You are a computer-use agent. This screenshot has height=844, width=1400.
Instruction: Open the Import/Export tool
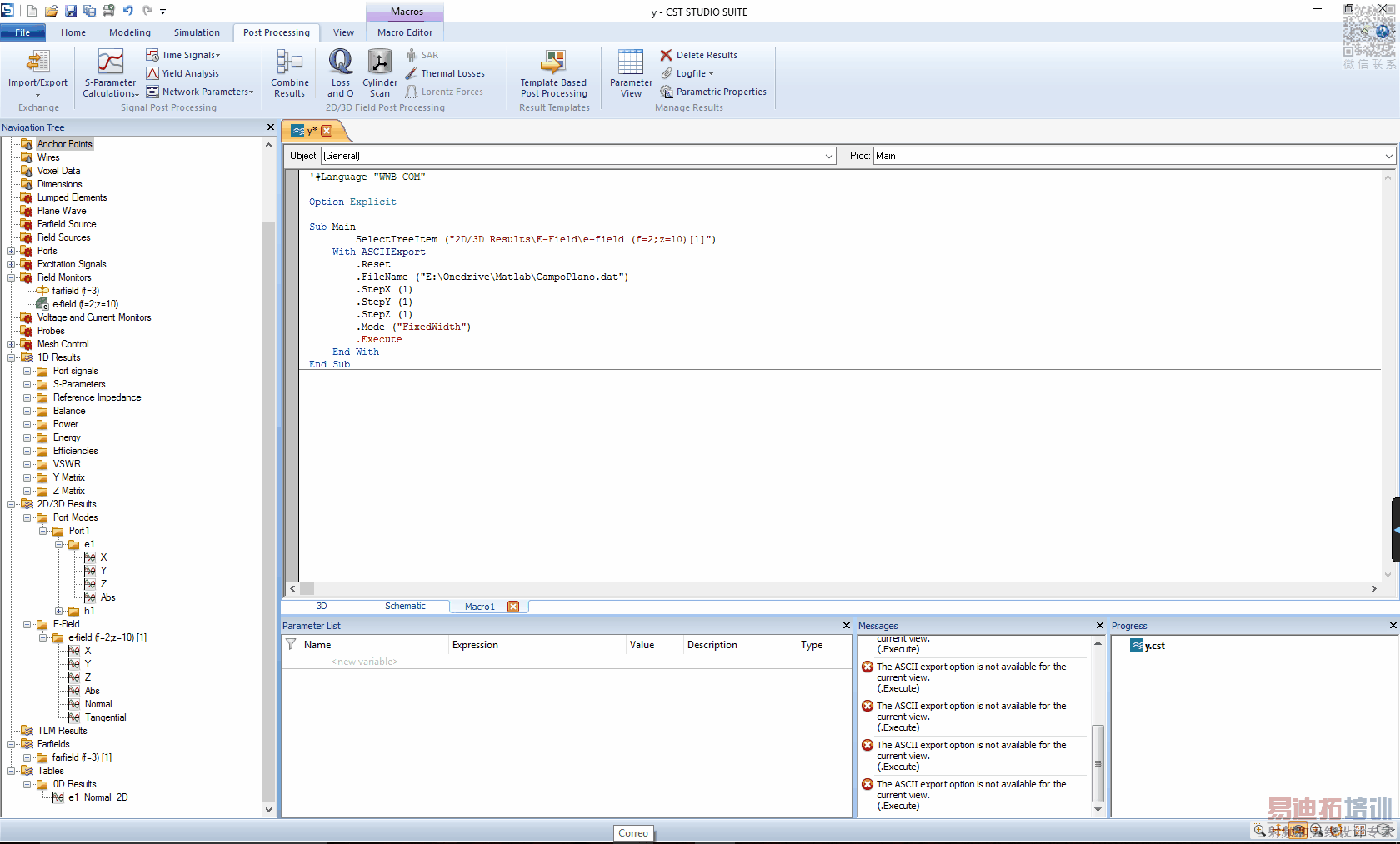[x=37, y=72]
